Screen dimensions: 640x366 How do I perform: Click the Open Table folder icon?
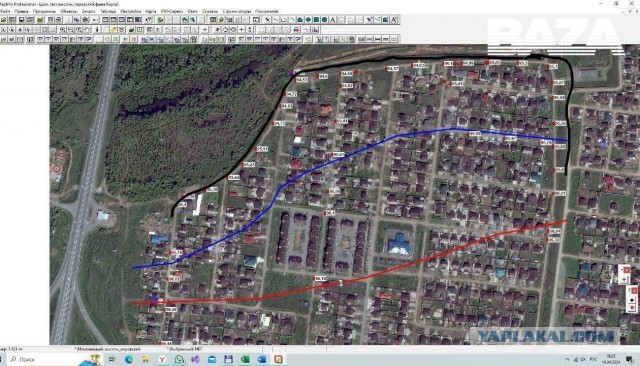pyautogui.click(x=4, y=20)
